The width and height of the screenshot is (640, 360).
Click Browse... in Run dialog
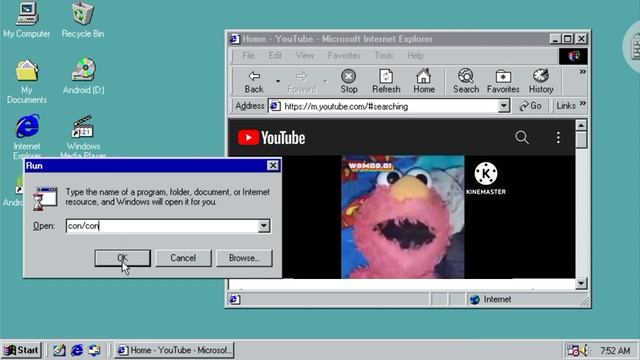(244, 258)
